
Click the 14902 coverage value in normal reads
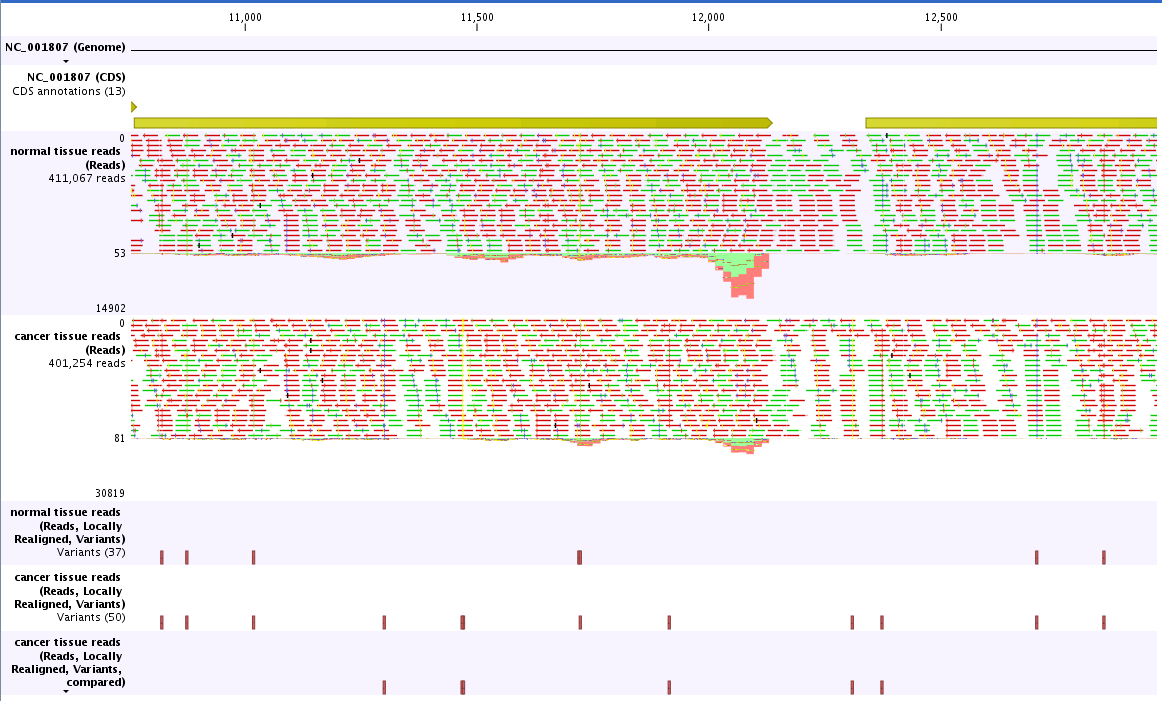[110, 308]
